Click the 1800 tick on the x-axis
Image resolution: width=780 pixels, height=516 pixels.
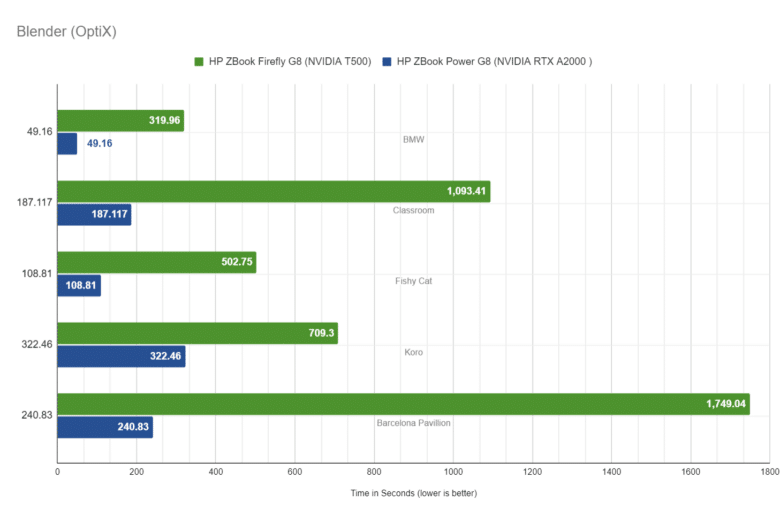click(770, 472)
